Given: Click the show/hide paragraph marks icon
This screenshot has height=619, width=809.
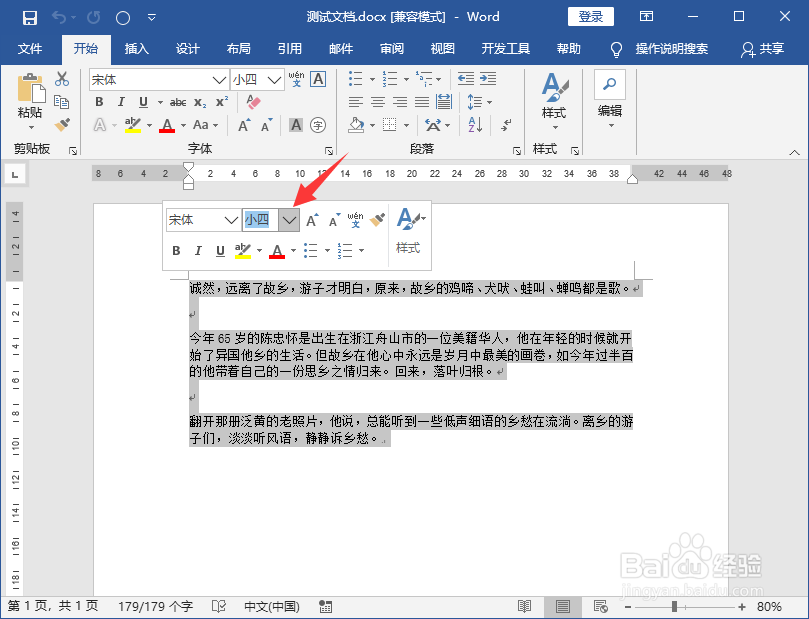Looking at the screenshot, I should coord(506,124).
